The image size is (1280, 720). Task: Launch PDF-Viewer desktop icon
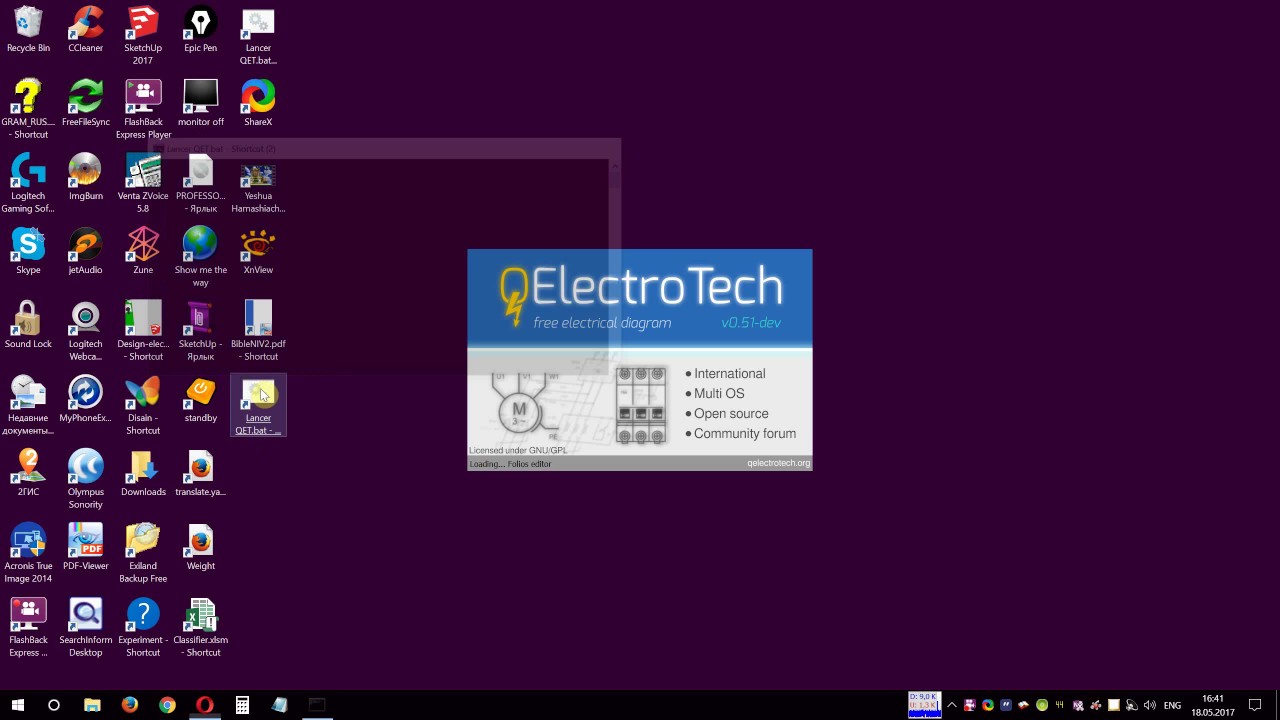pyautogui.click(x=85, y=547)
